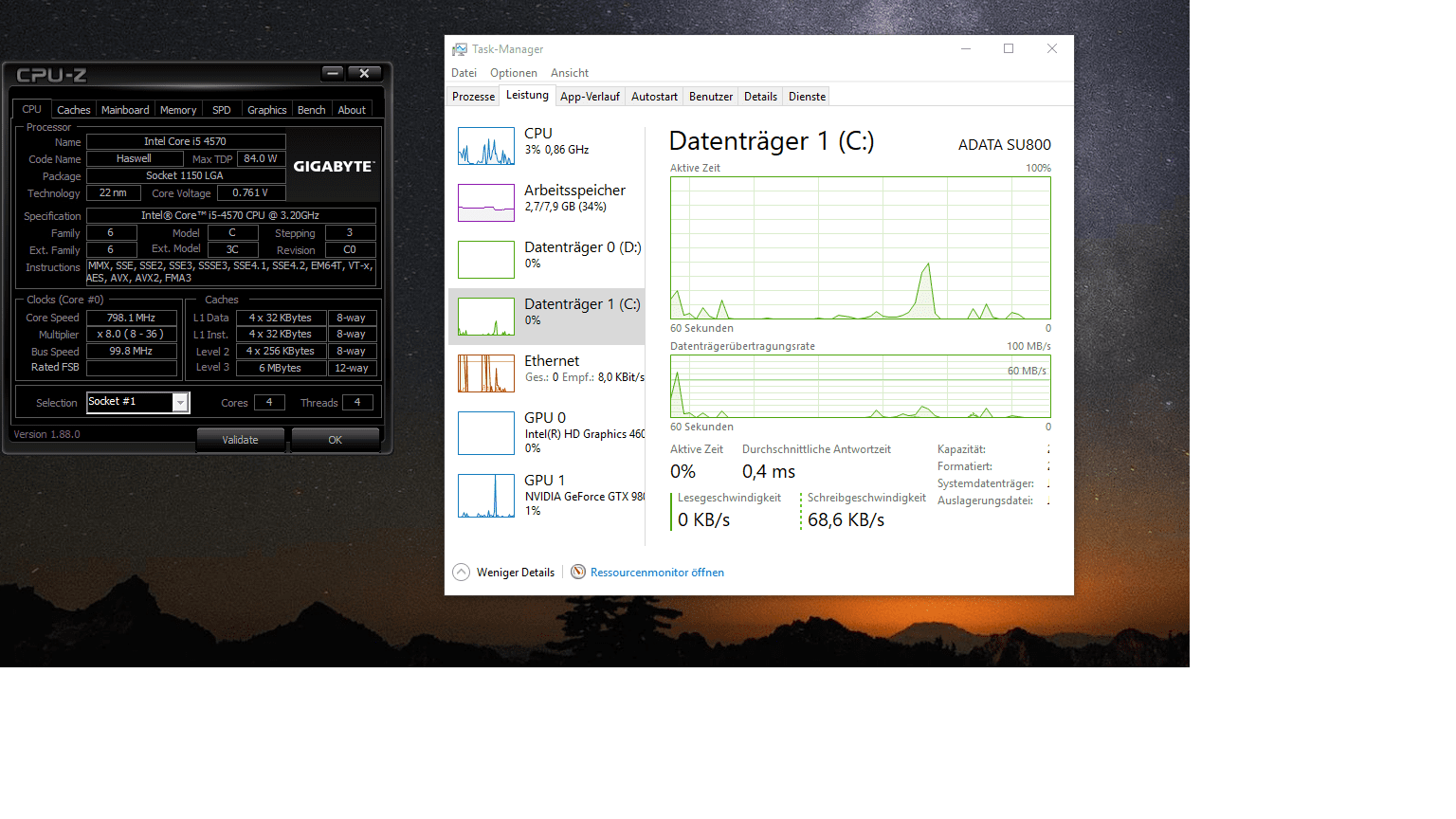Close the Task-Manager window
The height and width of the screenshot is (819, 1456).
[x=1052, y=49]
